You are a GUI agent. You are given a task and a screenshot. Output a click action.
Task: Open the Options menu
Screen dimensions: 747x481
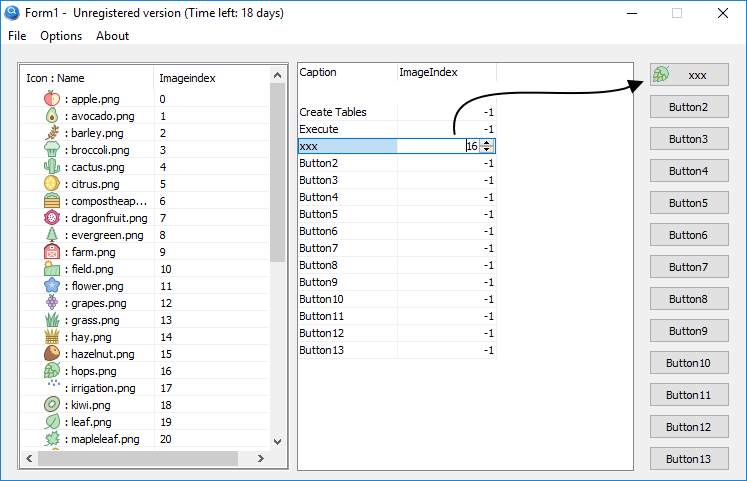(x=61, y=36)
